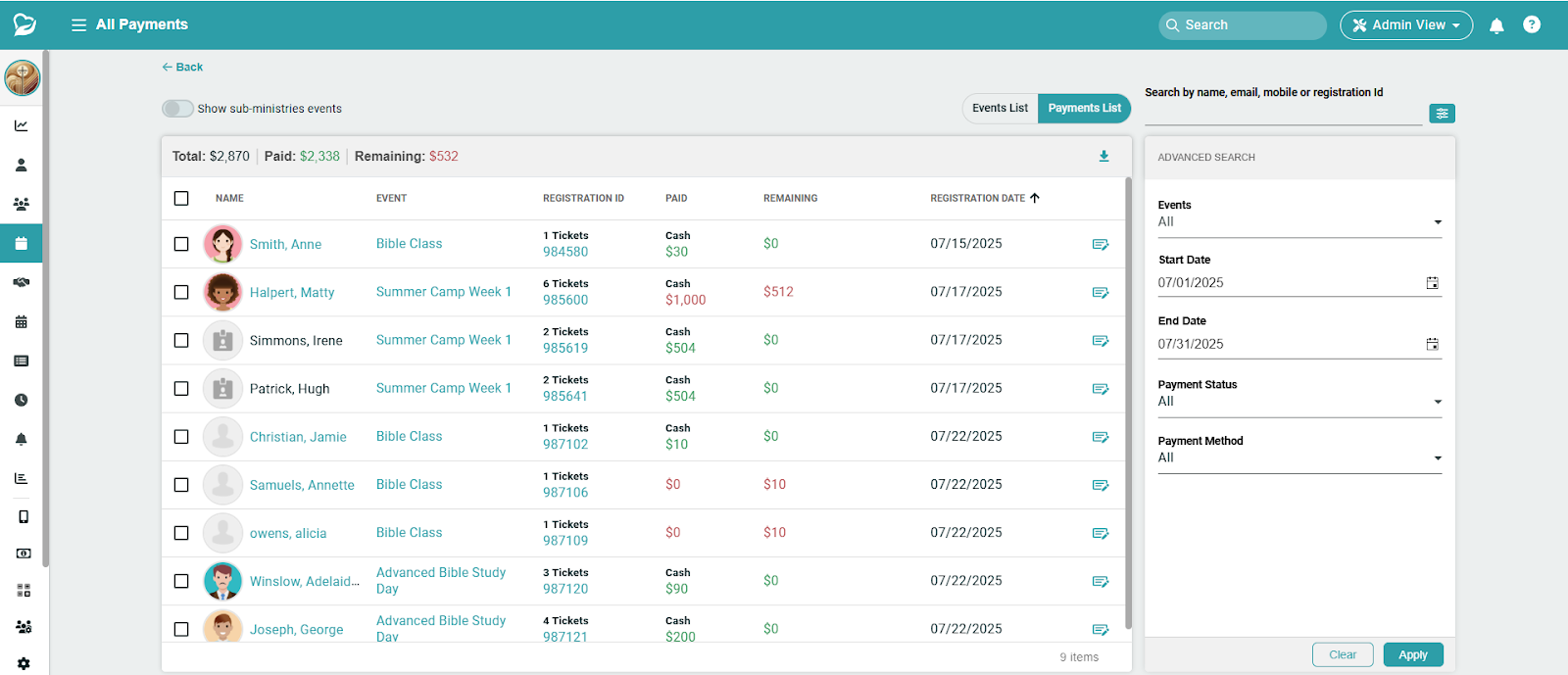
Task: Sort by the Remaining column header
Action: point(790,198)
